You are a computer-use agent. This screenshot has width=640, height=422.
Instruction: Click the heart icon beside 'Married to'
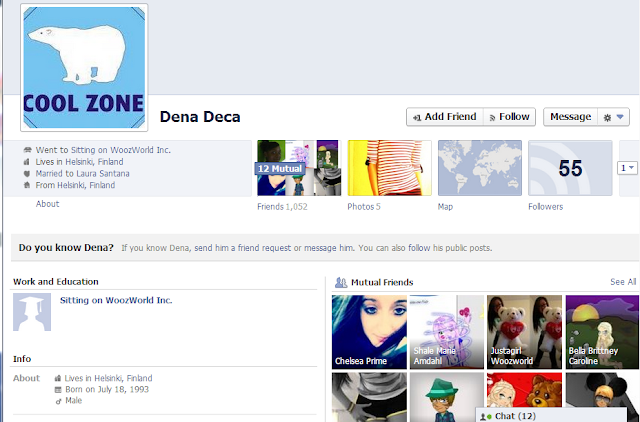click(27, 173)
